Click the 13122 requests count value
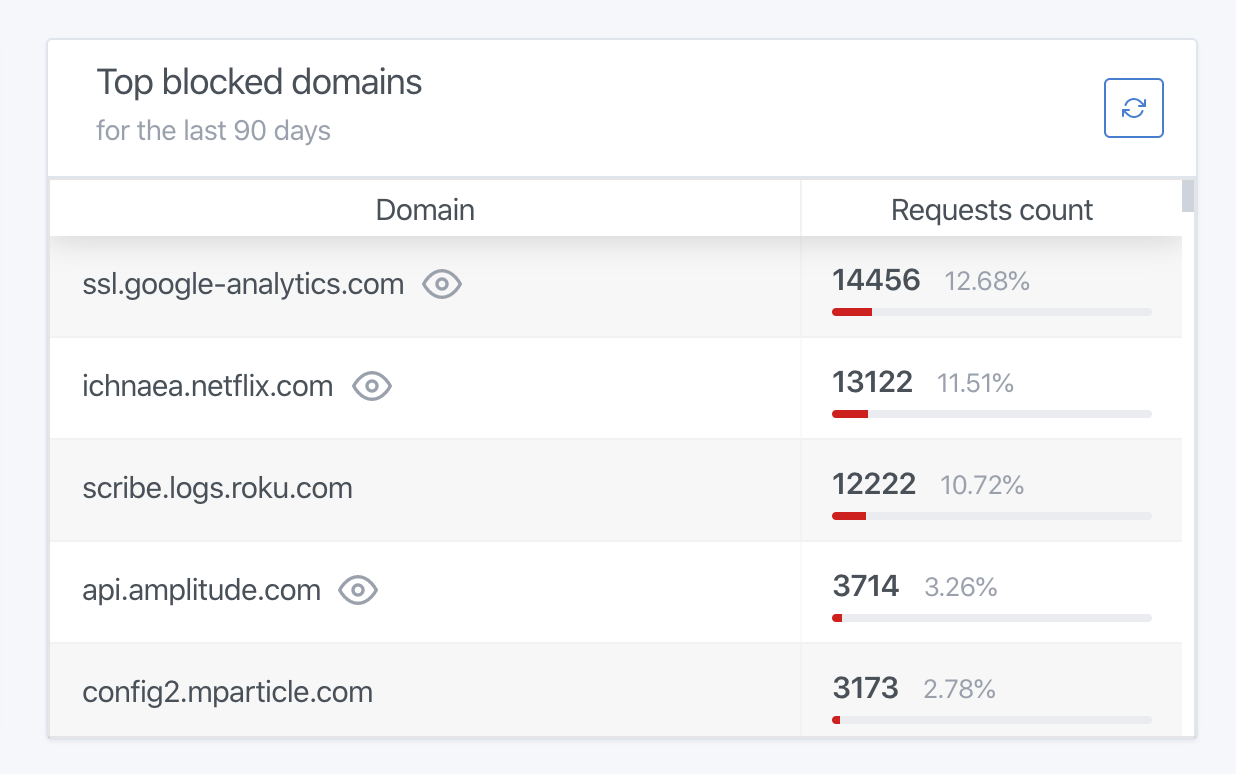The width and height of the screenshot is (1236, 774). pyautogui.click(x=873, y=382)
